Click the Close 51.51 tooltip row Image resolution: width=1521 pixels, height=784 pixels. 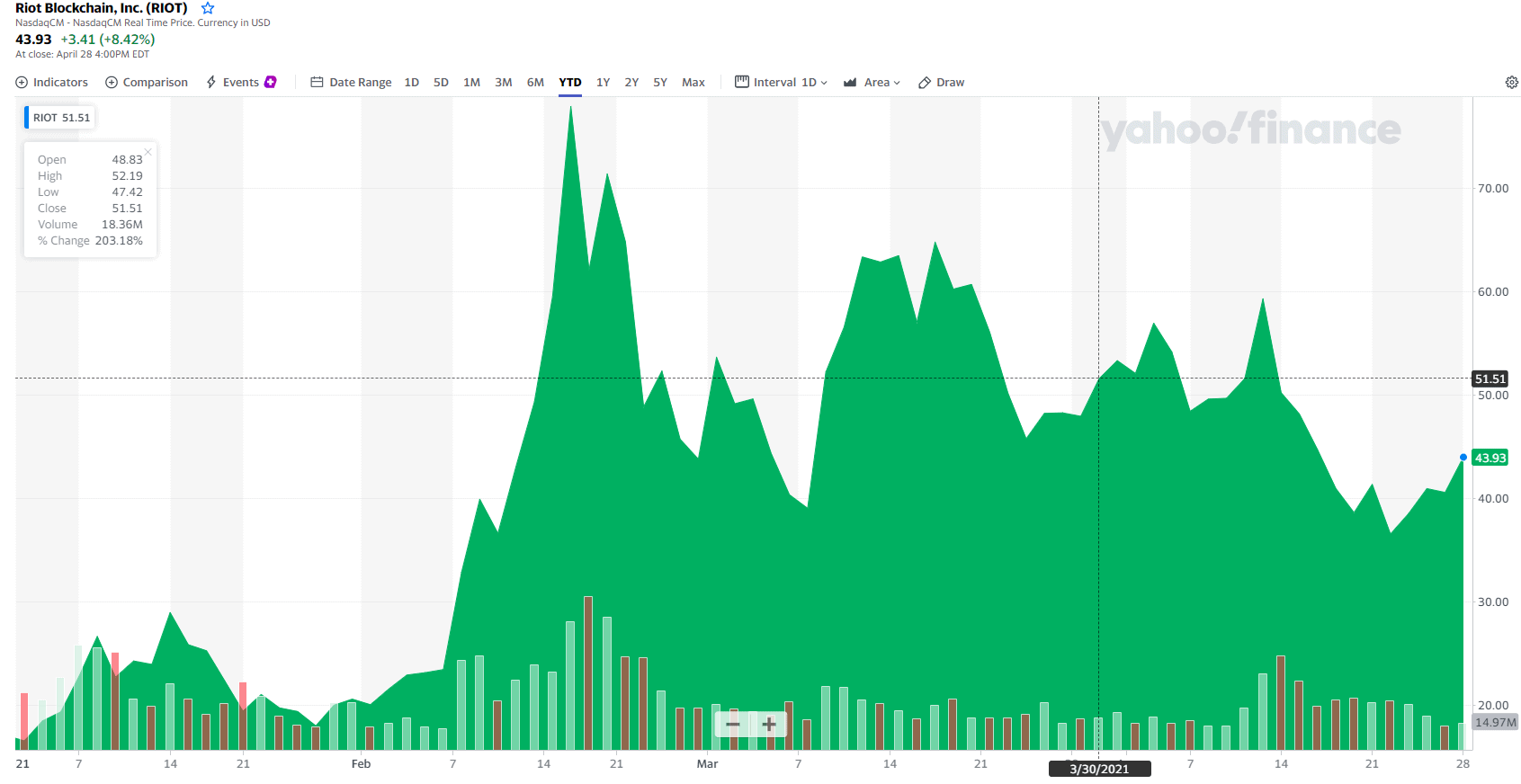pos(90,209)
